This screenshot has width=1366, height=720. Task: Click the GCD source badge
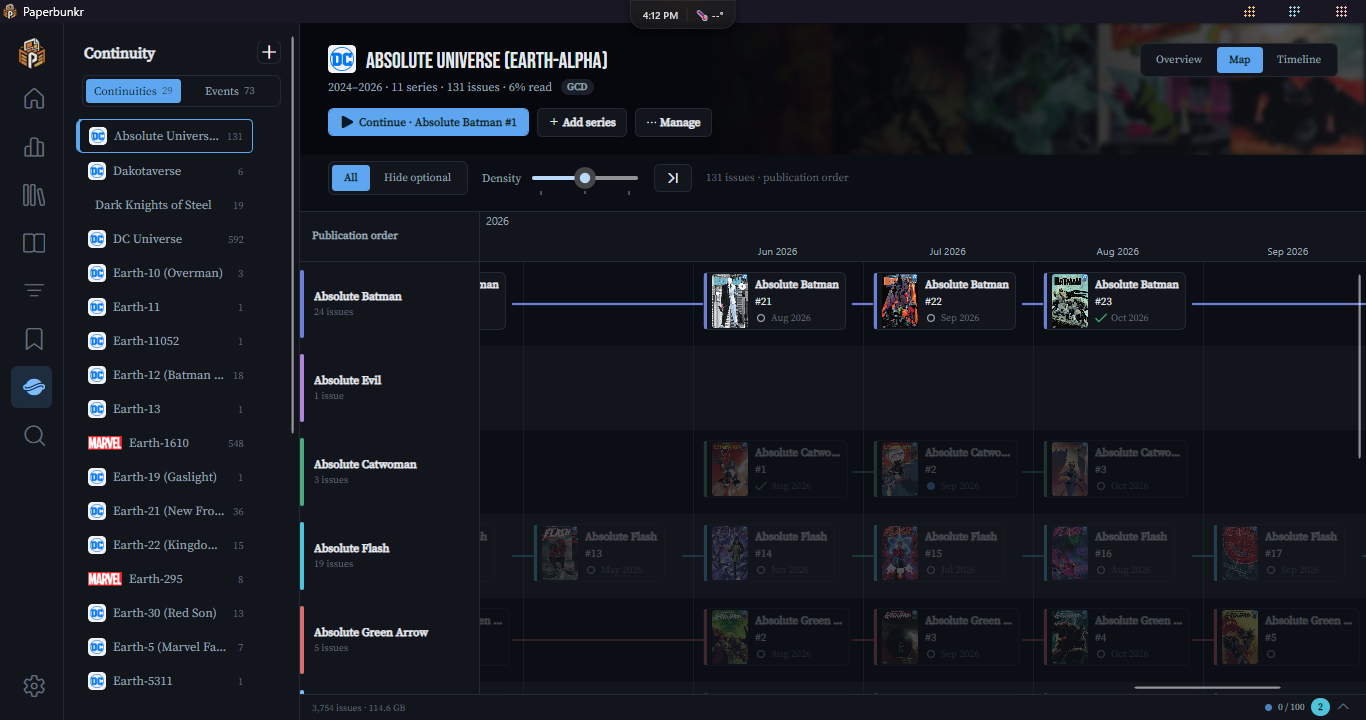577,87
